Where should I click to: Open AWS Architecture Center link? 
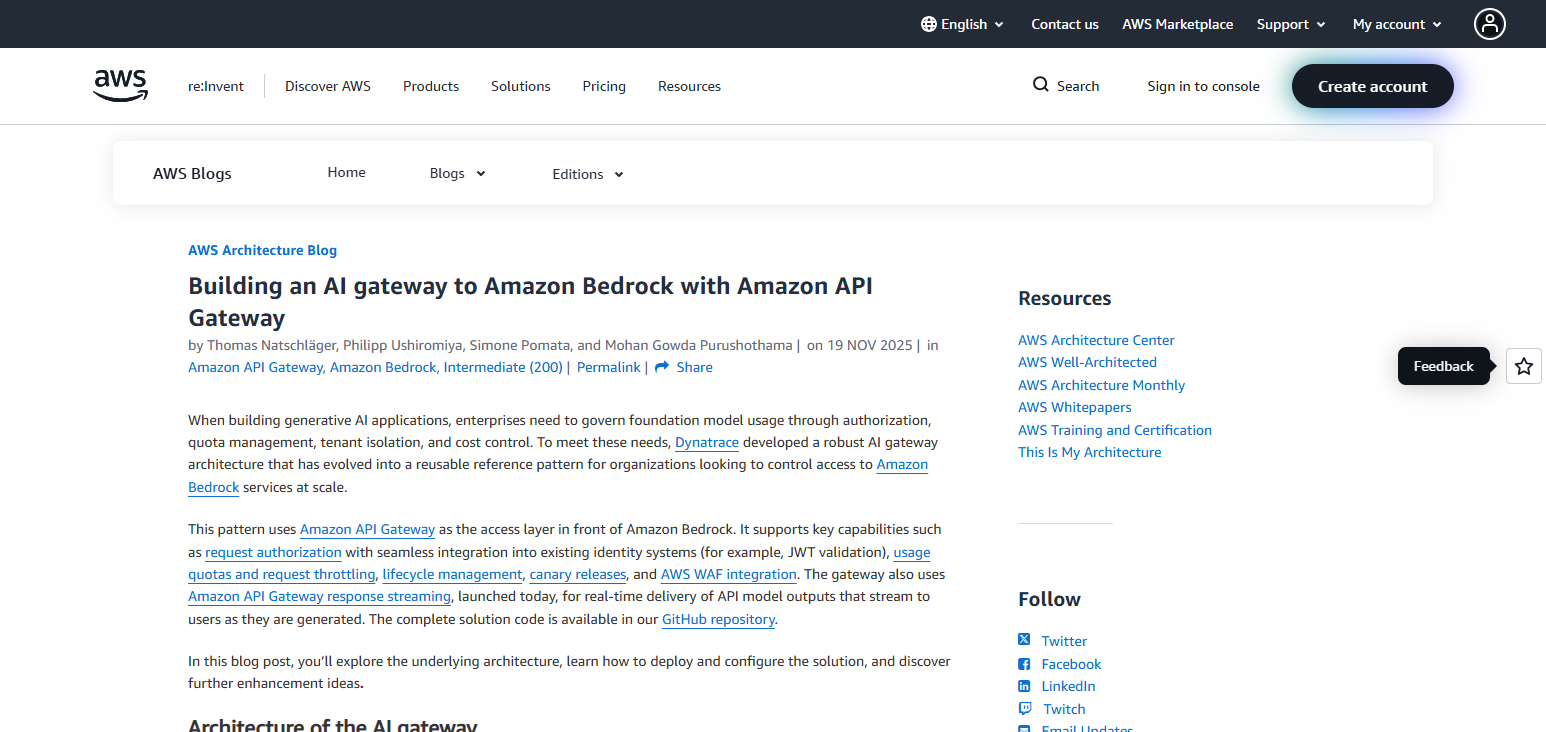tap(1096, 340)
